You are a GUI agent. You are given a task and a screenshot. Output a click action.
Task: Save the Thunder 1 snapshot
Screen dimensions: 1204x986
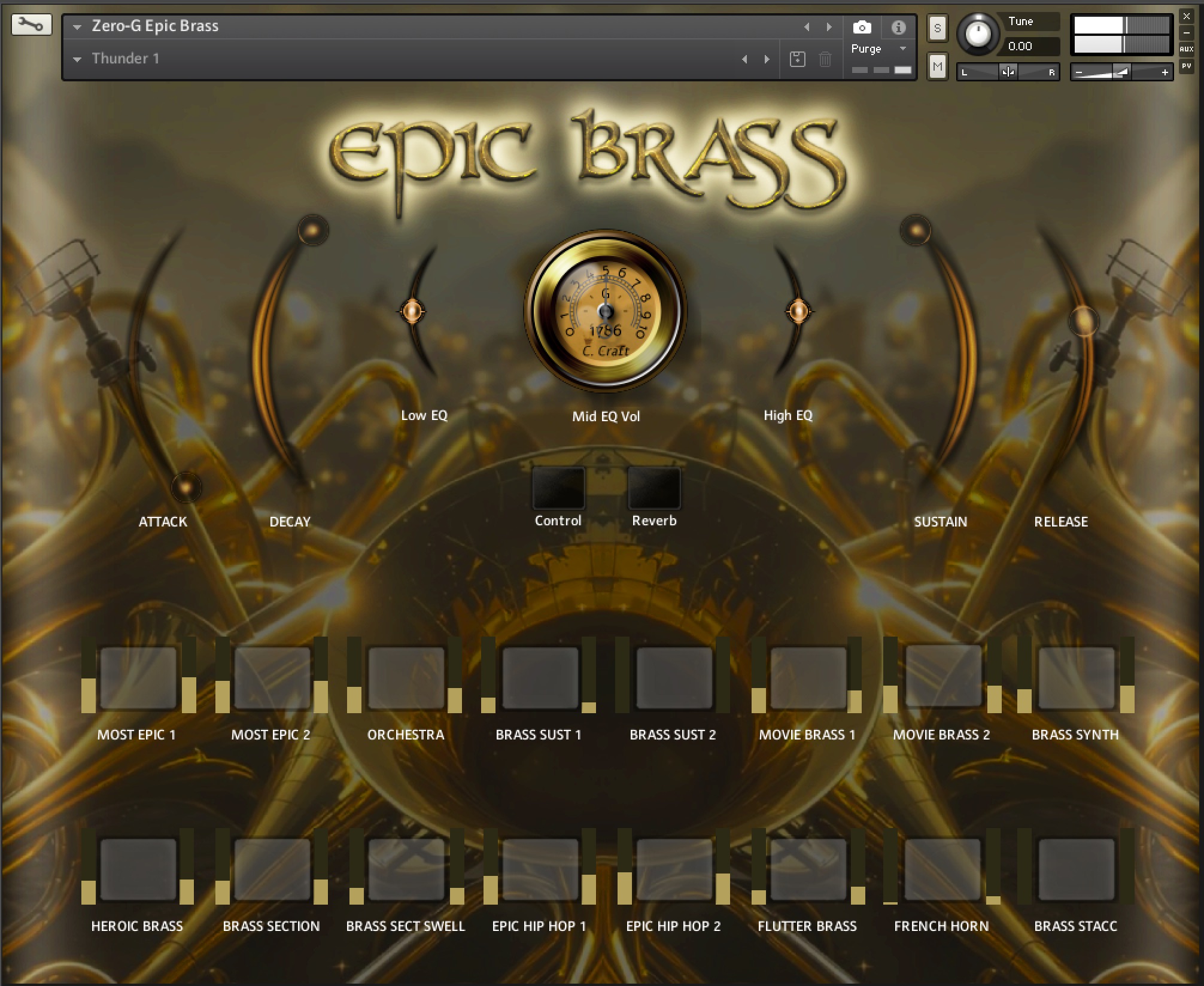click(797, 59)
